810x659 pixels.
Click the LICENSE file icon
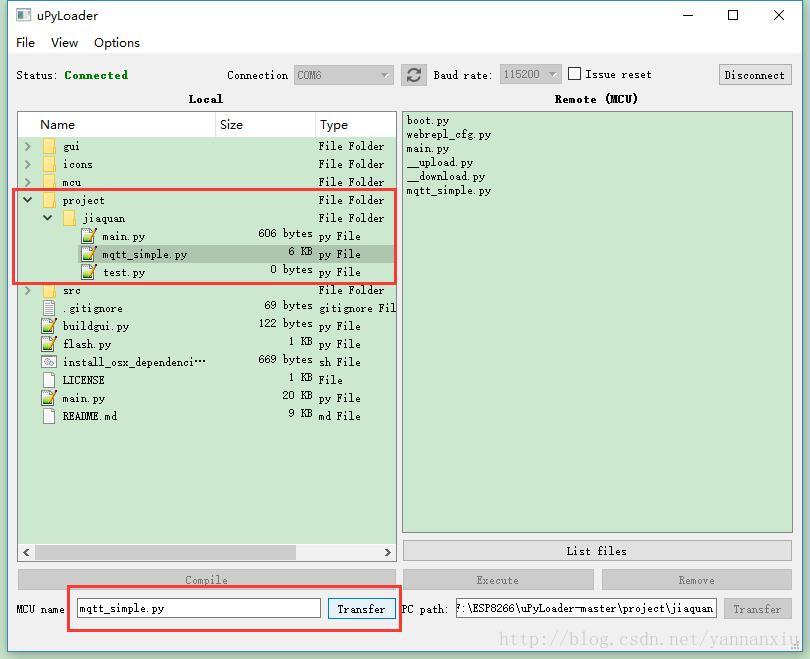pyautogui.click(x=49, y=380)
